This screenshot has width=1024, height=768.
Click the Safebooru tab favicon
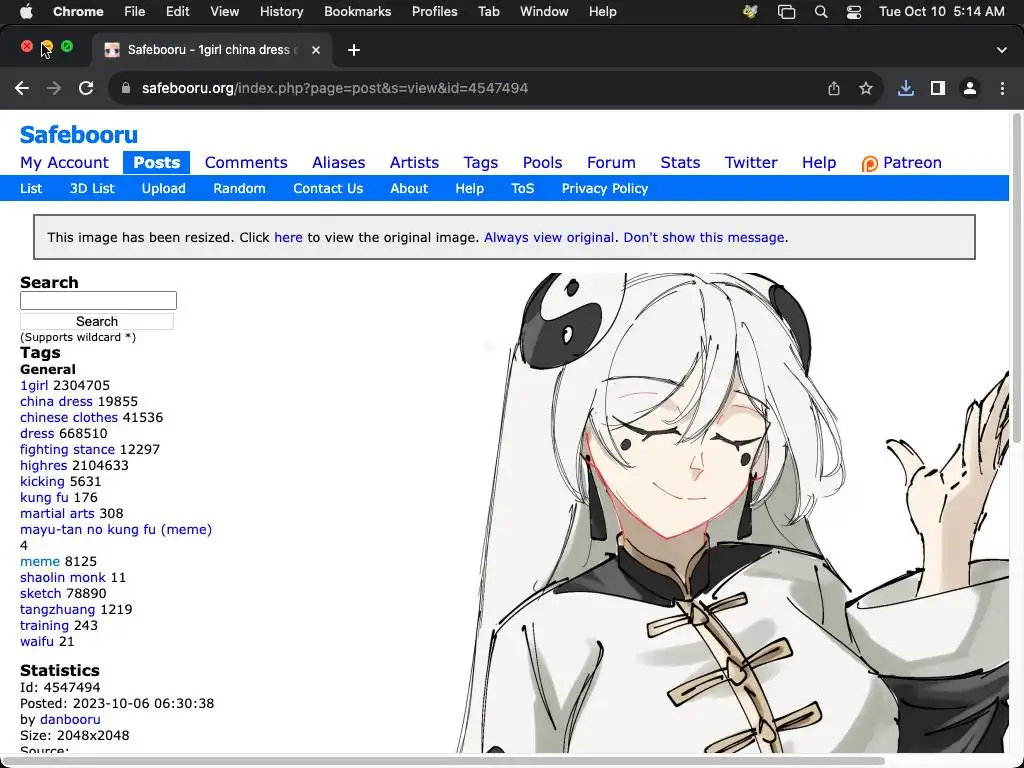click(112, 50)
